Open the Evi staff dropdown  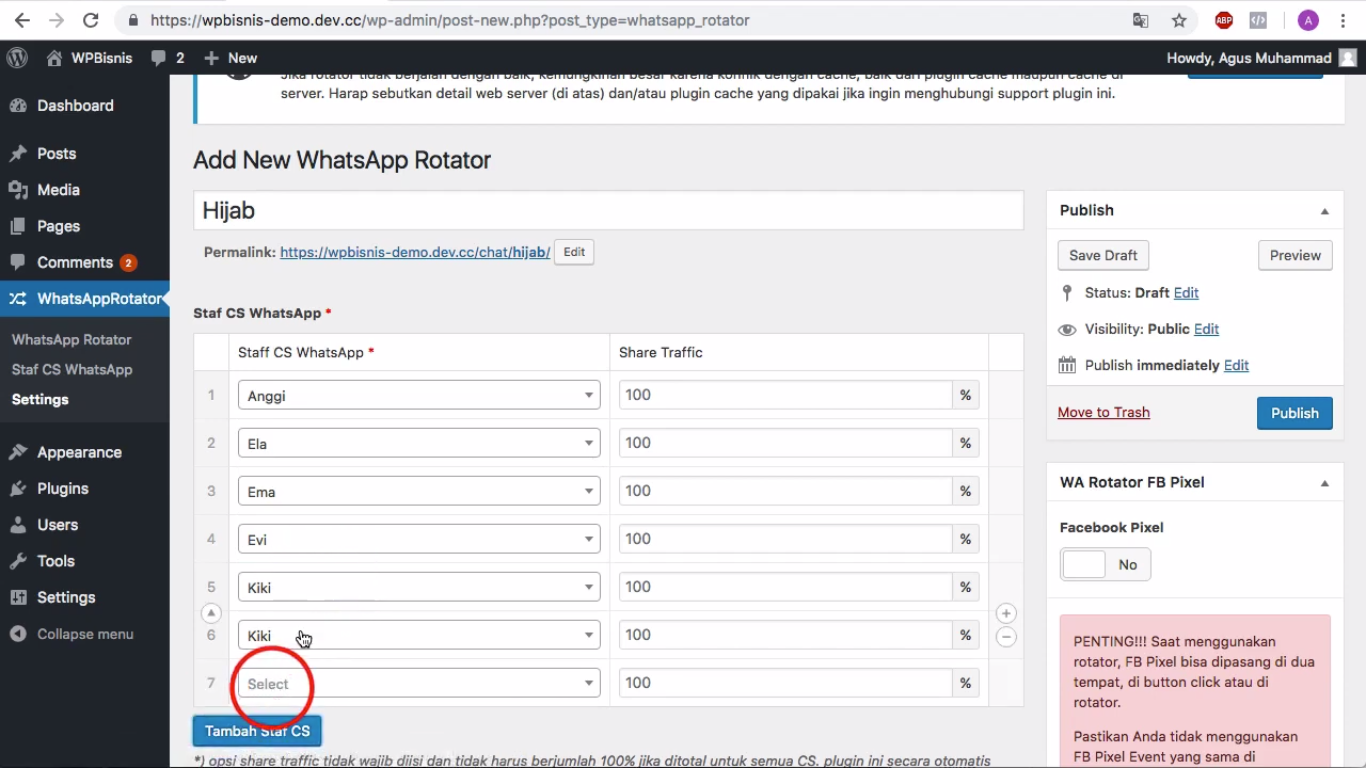point(419,539)
